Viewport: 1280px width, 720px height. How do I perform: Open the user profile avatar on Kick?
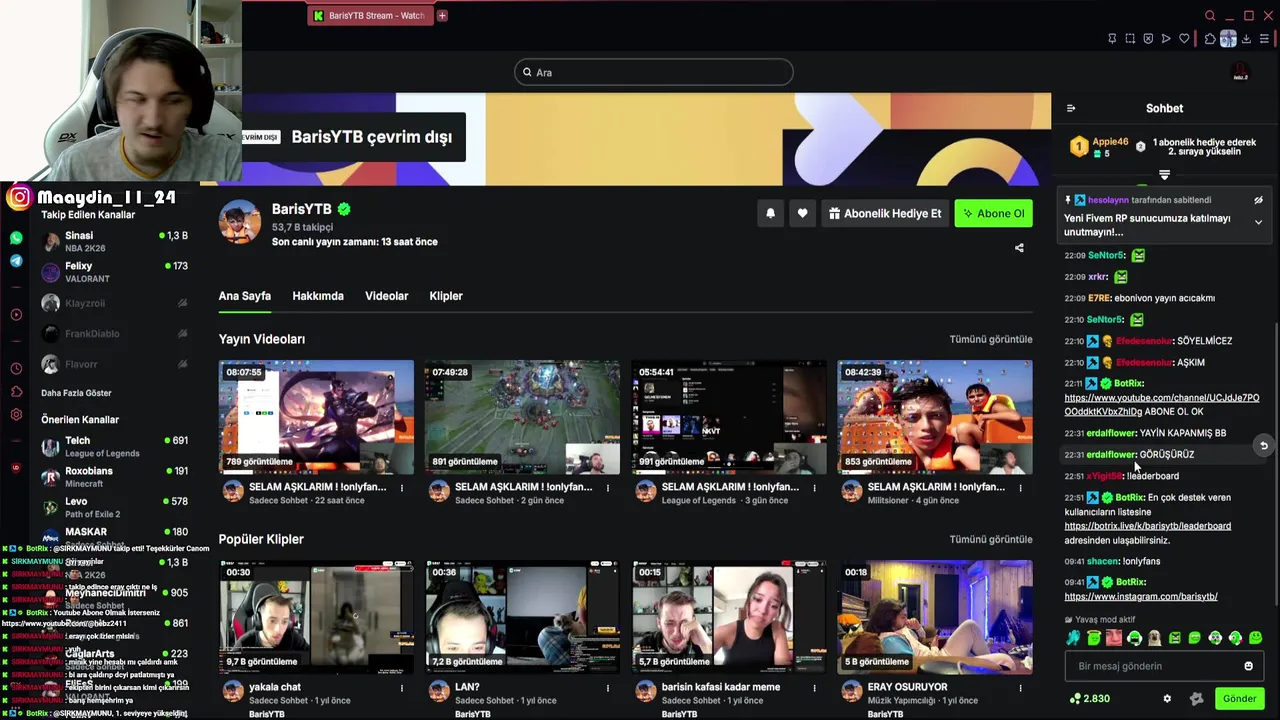[1239, 73]
